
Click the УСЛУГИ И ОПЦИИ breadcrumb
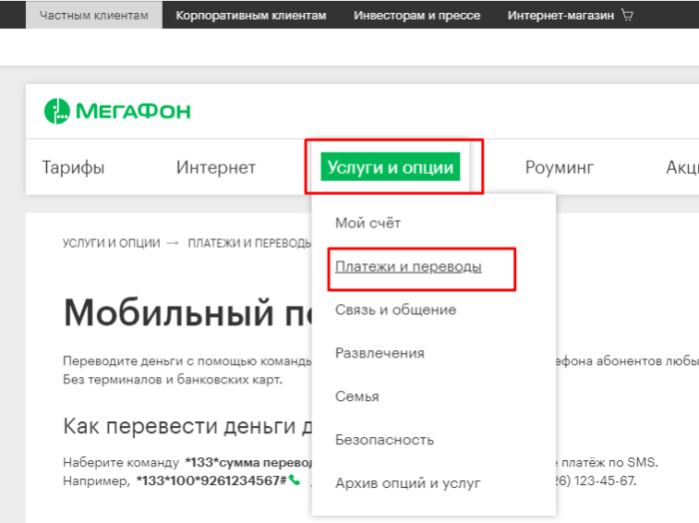[111, 243]
